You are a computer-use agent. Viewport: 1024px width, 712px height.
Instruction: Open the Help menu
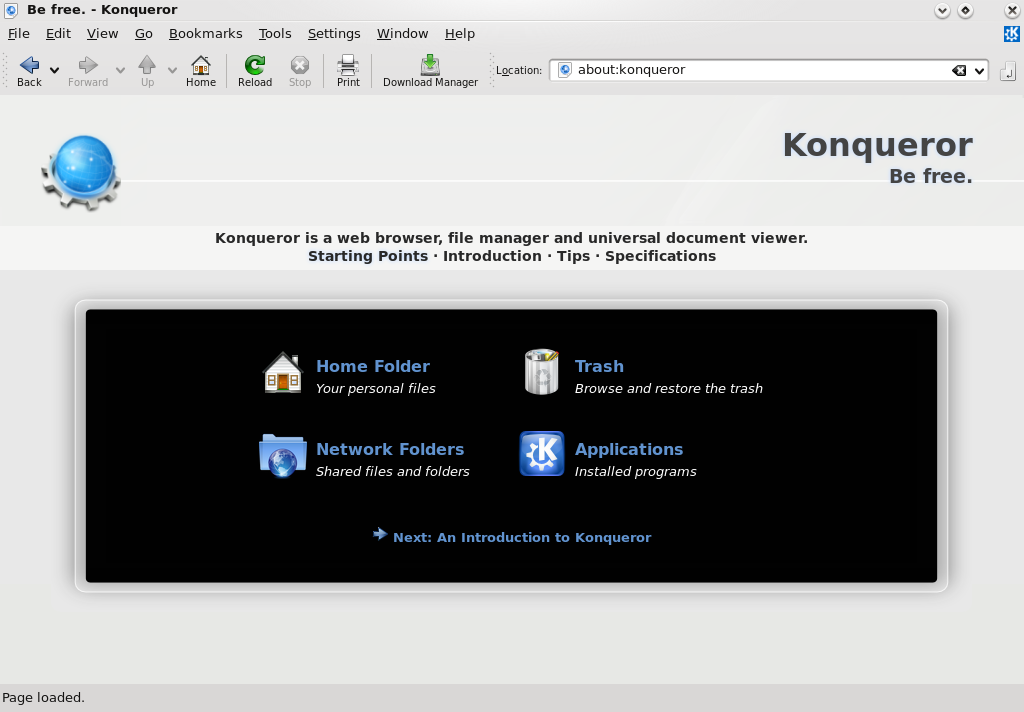(x=460, y=33)
